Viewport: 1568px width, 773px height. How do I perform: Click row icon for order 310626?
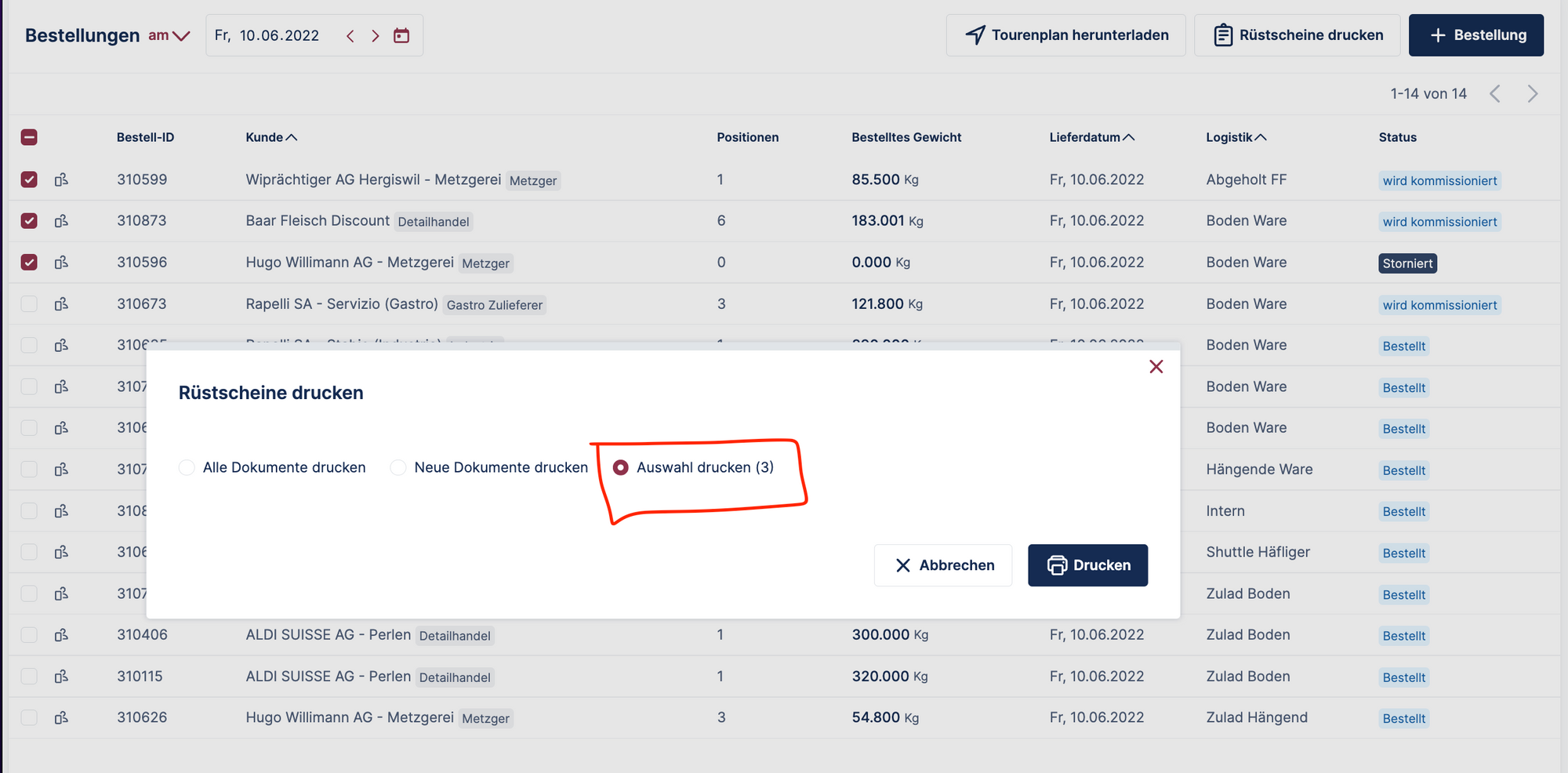[61, 717]
